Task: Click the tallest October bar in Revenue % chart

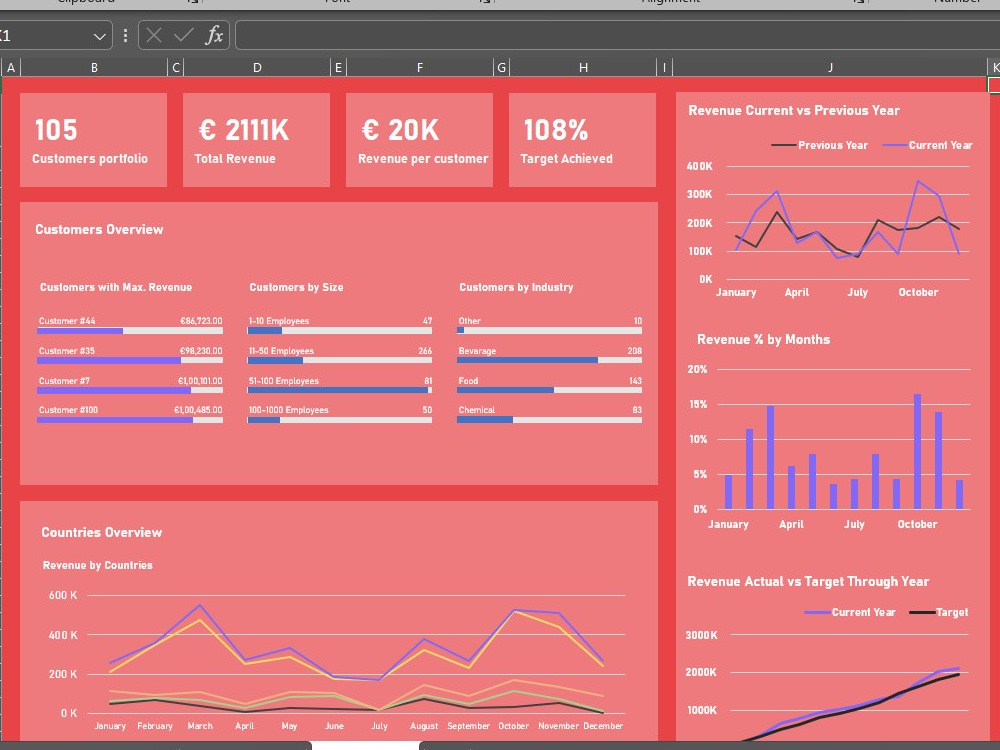Action: click(x=917, y=451)
